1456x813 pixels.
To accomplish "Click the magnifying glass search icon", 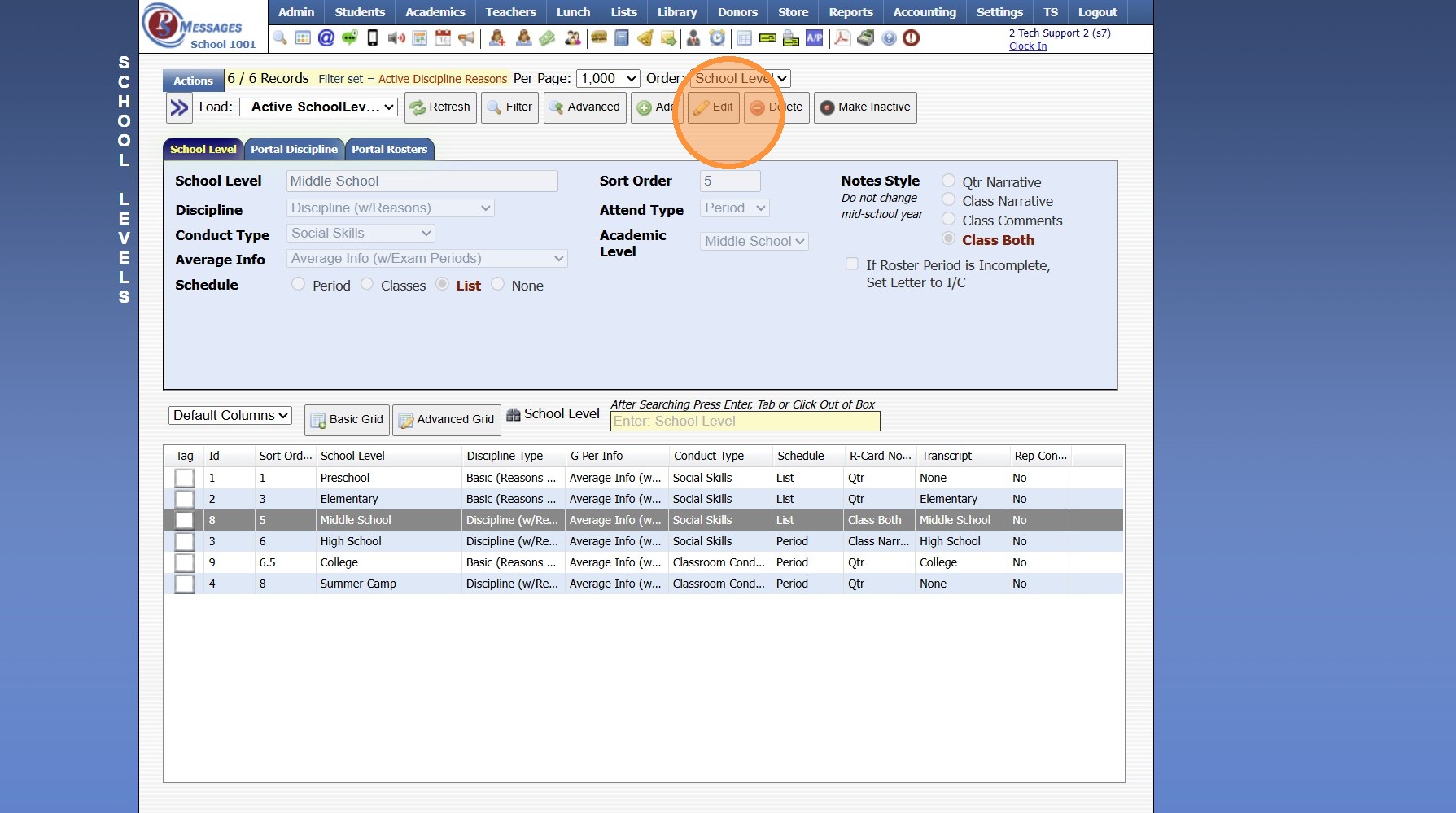I will [x=280, y=38].
